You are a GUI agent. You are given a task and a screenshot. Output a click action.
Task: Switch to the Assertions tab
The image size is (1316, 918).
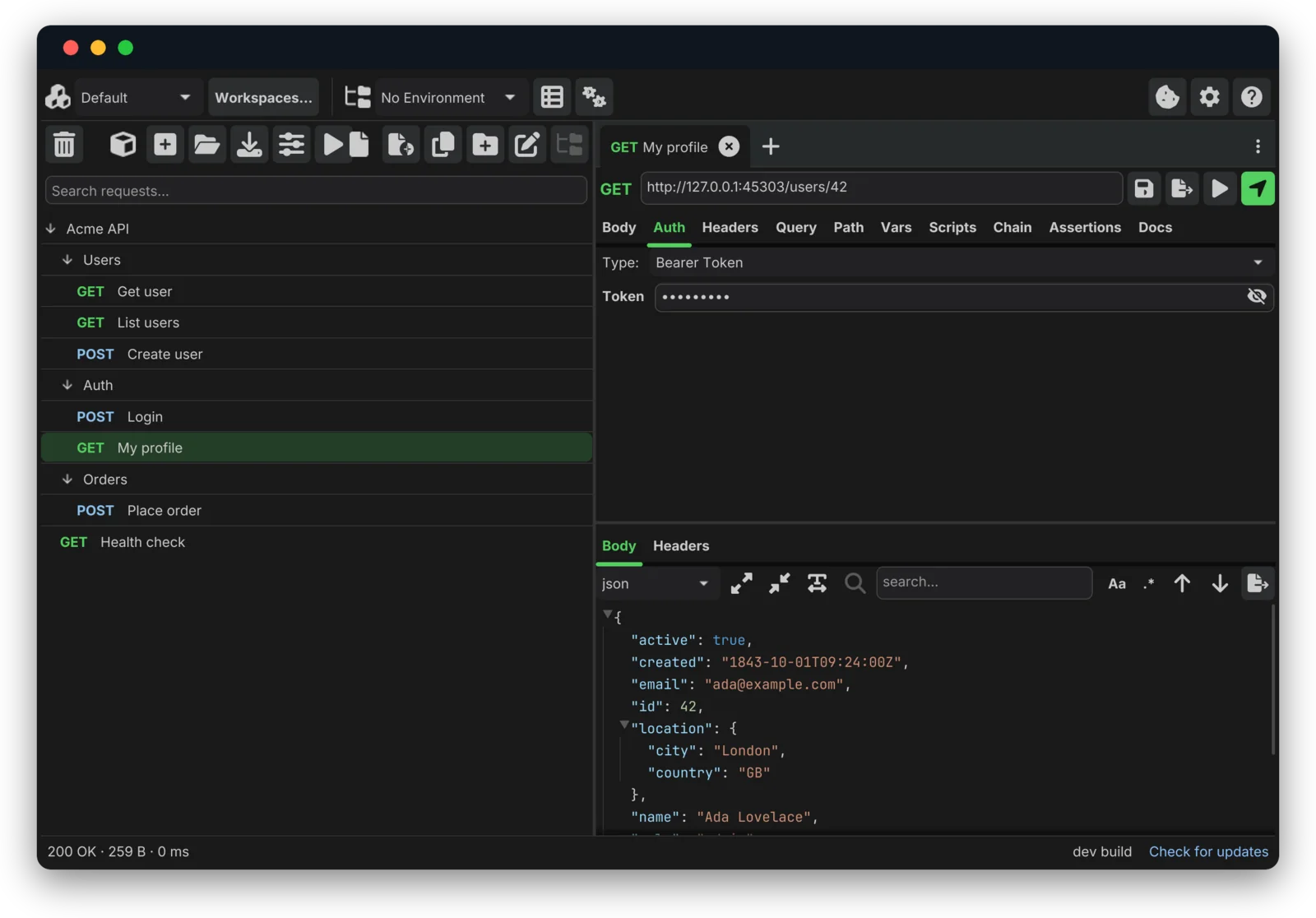click(1084, 227)
